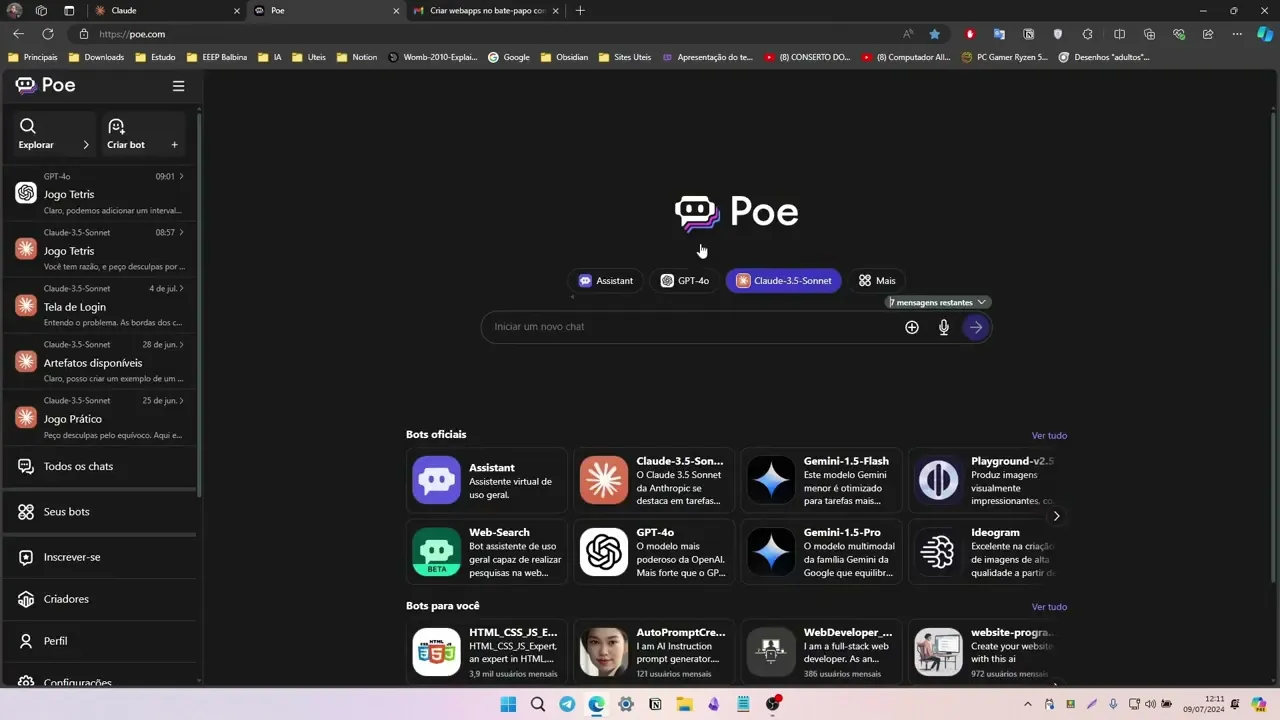This screenshot has width=1280, height=720.
Task: Click the send arrow button
Action: click(x=975, y=327)
